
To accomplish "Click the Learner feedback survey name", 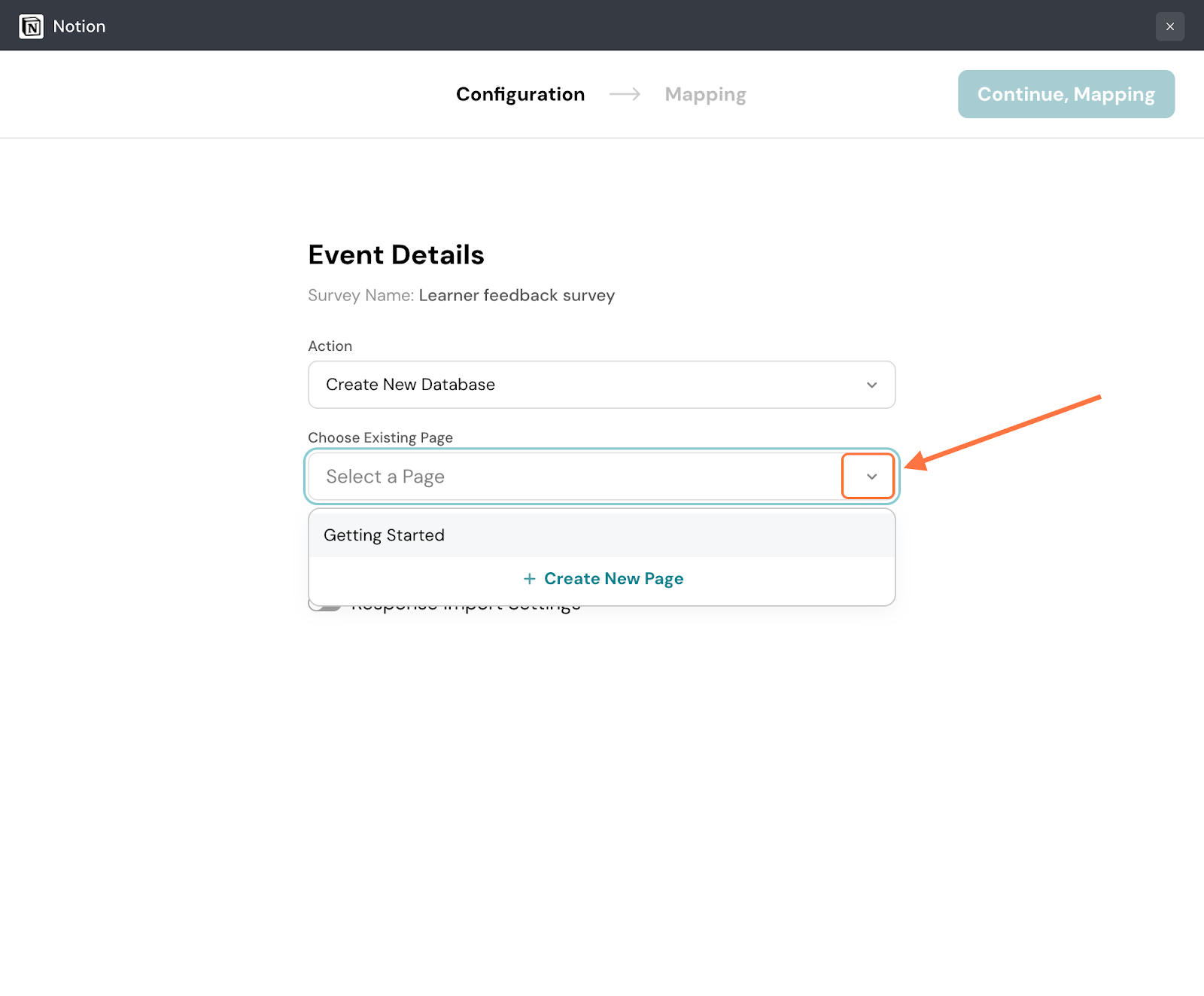I will pos(516,295).
